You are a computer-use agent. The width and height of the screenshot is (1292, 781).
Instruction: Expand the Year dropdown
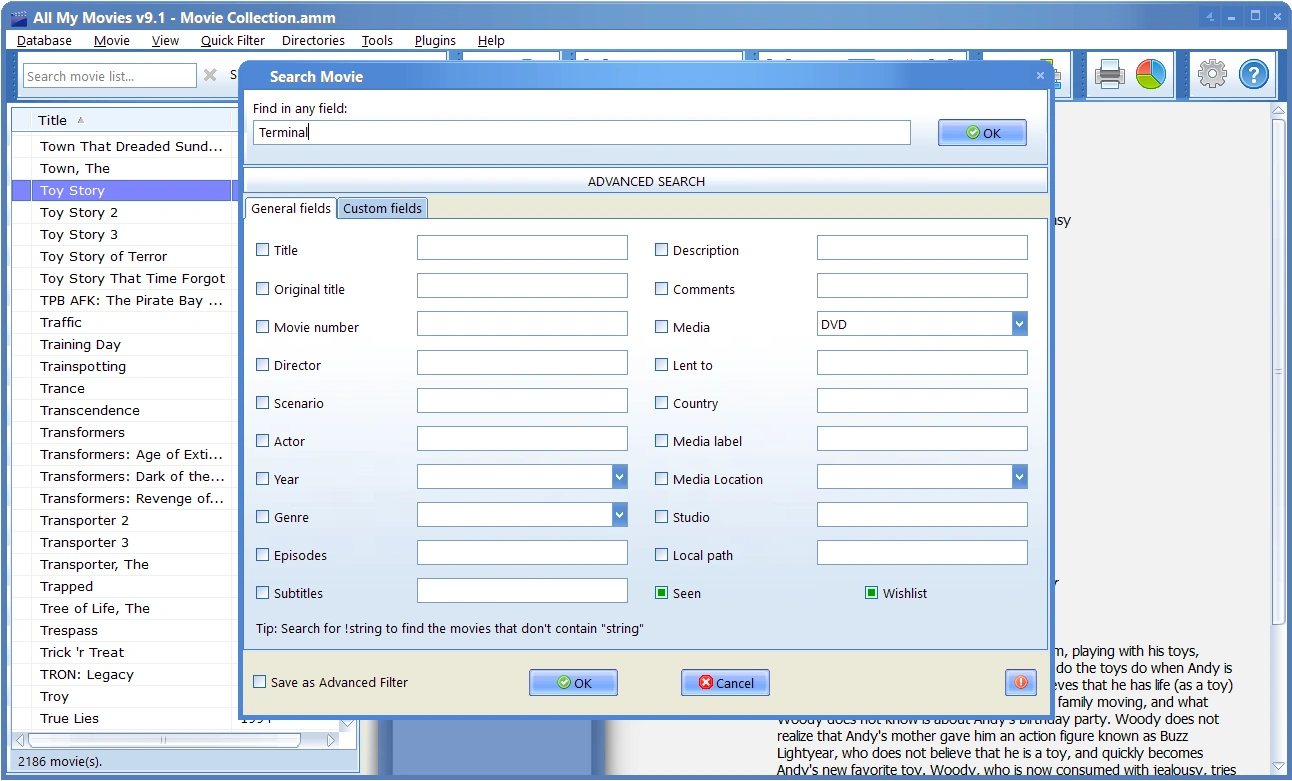619,476
